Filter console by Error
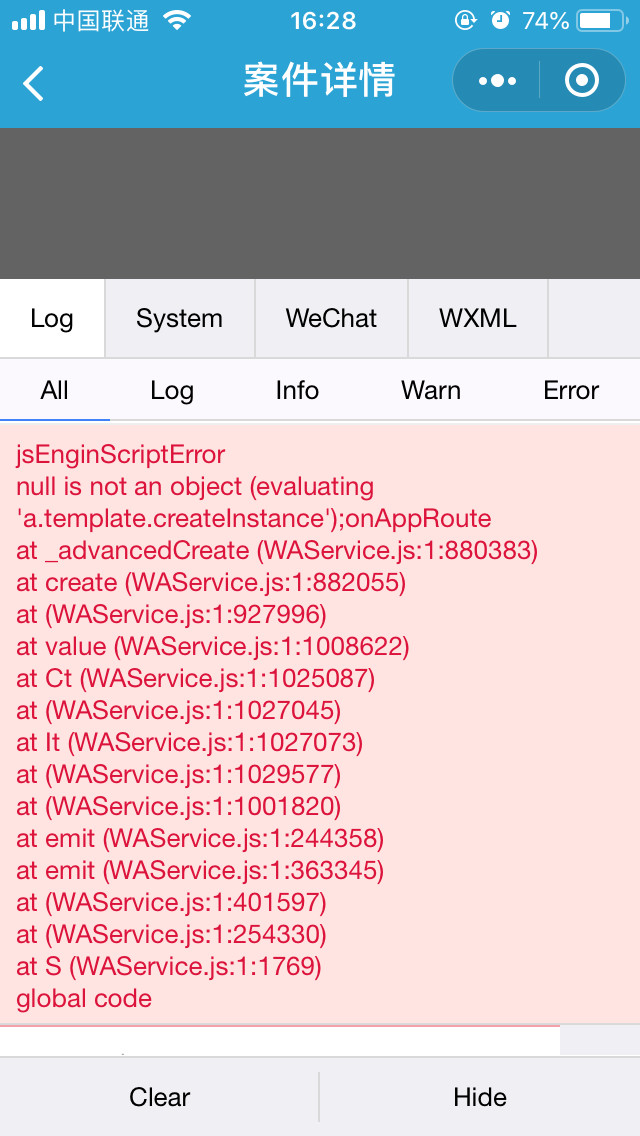 (571, 390)
